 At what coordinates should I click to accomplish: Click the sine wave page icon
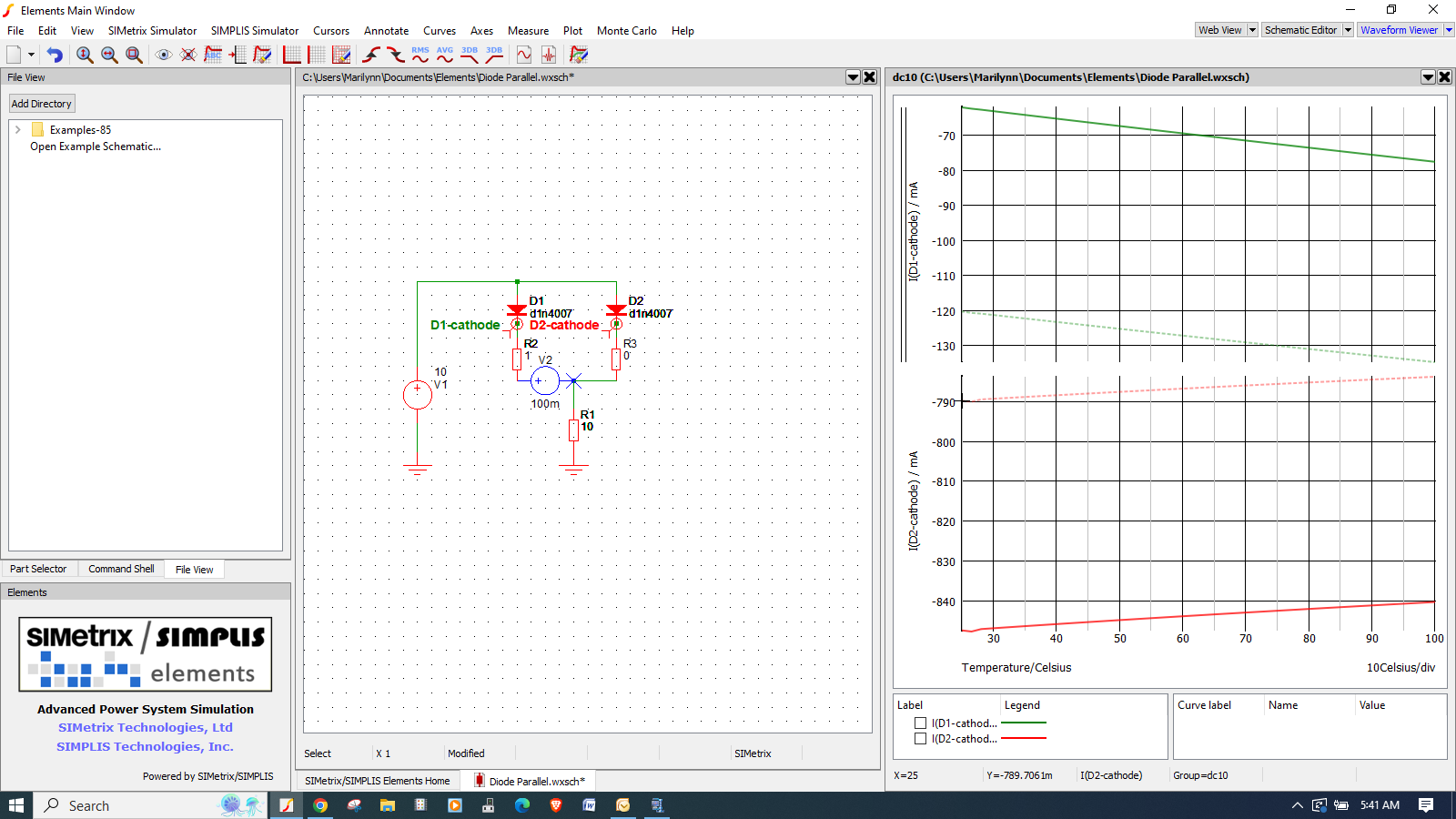click(524, 55)
